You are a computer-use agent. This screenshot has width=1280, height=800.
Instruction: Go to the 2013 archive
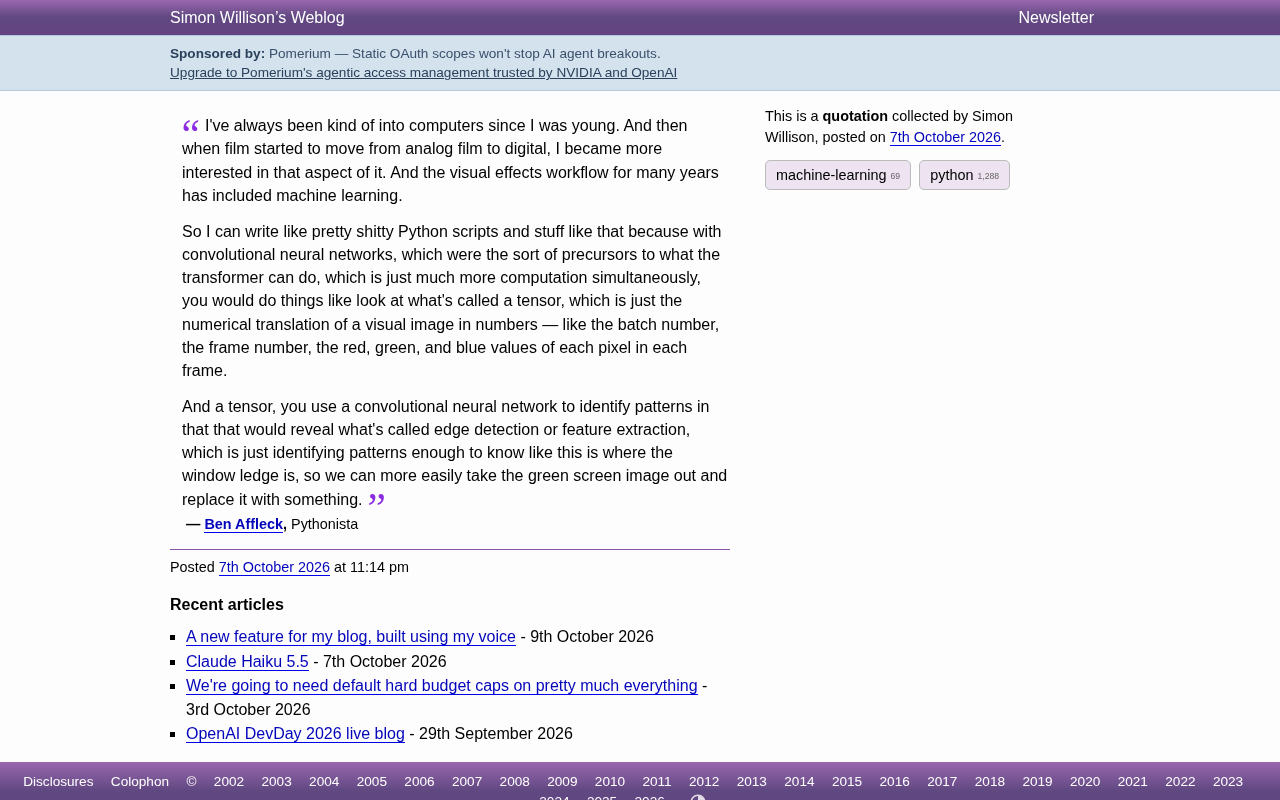tap(752, 781)
